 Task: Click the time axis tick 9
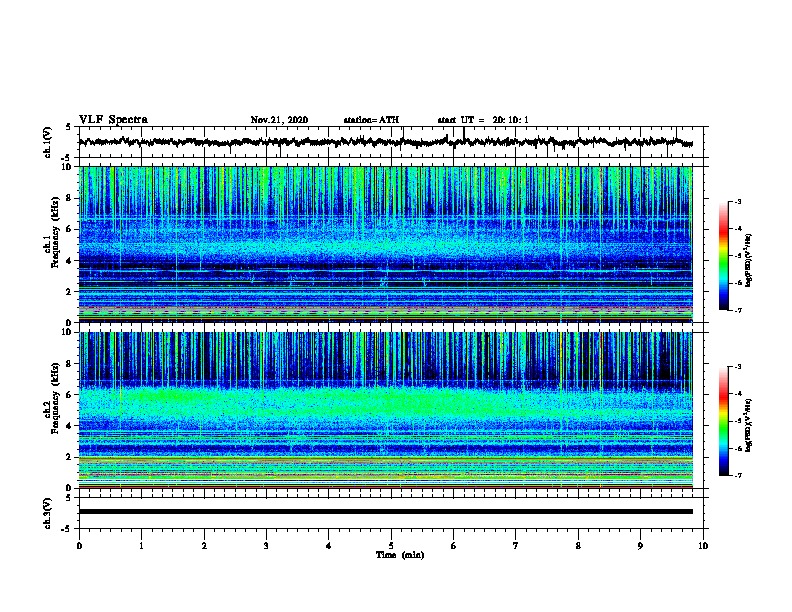(x=640, y=546)
